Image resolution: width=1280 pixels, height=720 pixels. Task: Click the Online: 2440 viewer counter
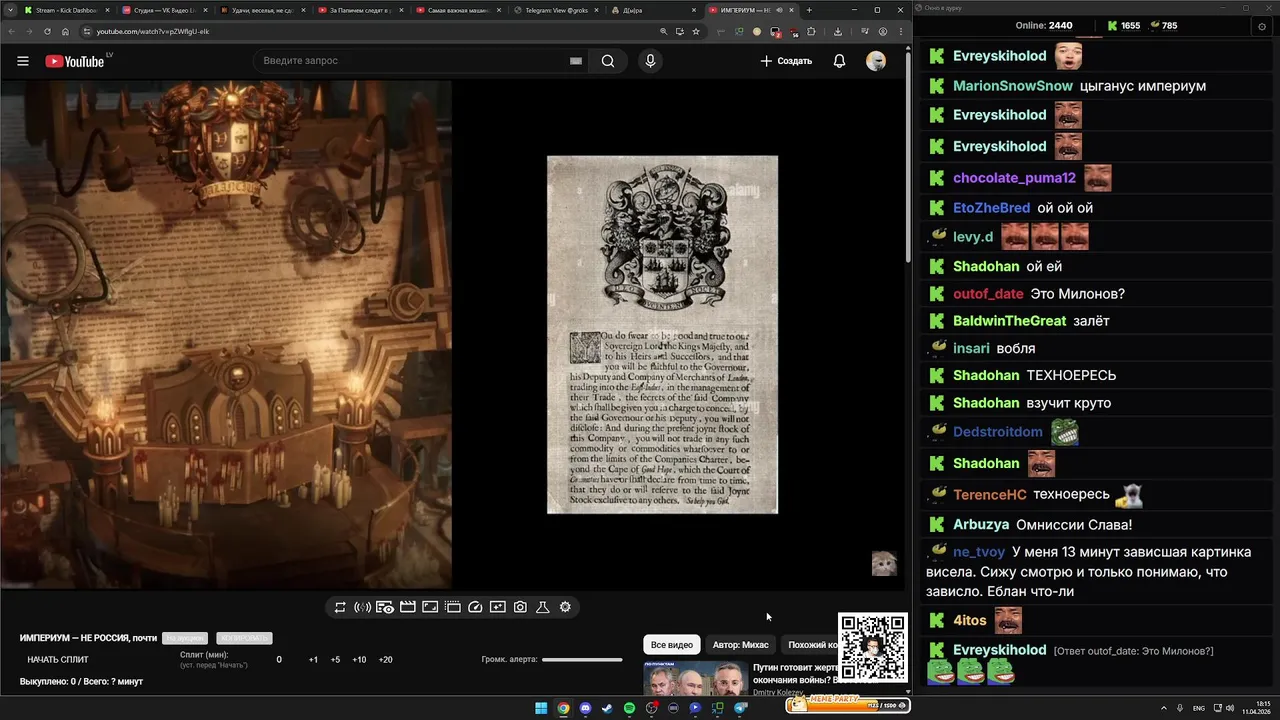click(1044, 26)
